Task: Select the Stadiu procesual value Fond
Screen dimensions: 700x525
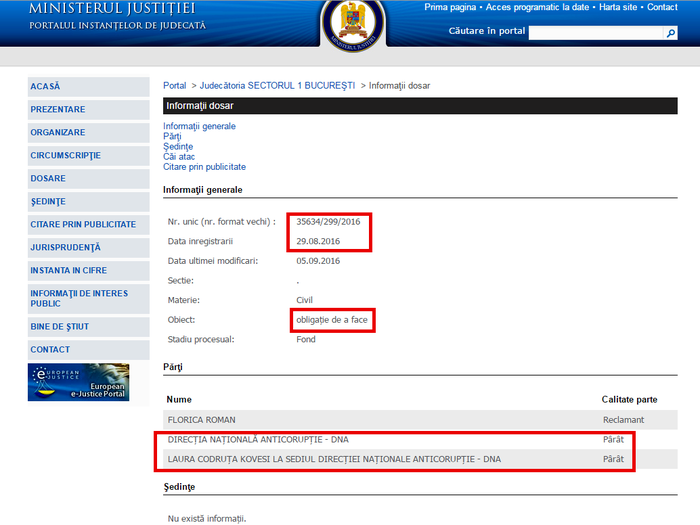Action: pos(306,340)
